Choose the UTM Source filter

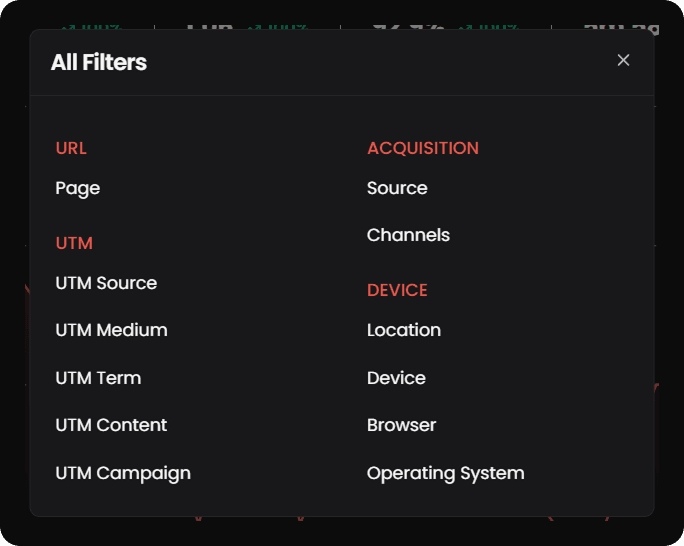[106, 283]
